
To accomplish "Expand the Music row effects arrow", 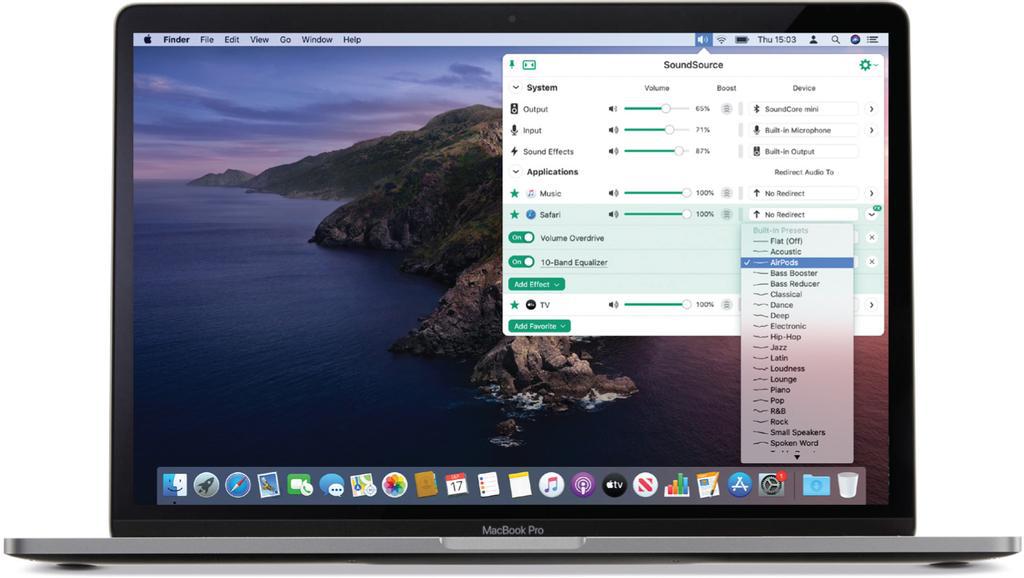I will tap(872, 193).
